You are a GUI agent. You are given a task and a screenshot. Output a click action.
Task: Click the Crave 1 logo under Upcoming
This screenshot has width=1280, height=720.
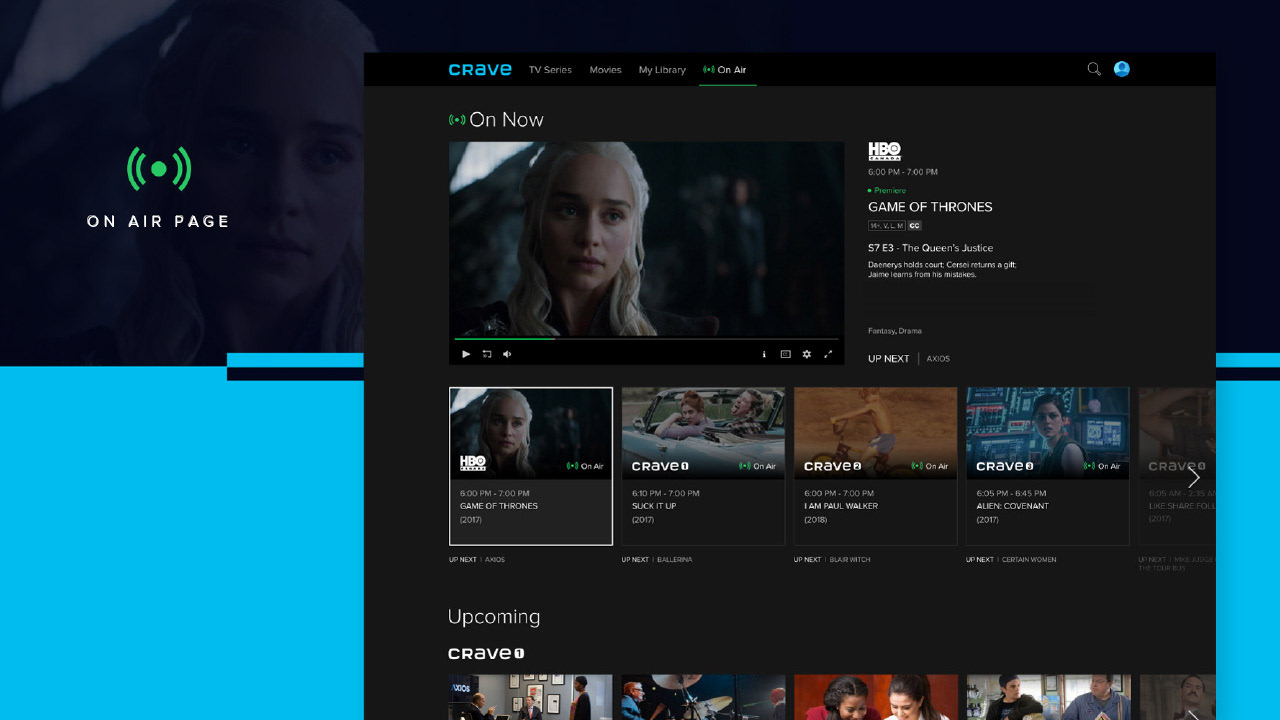[486, 653]
